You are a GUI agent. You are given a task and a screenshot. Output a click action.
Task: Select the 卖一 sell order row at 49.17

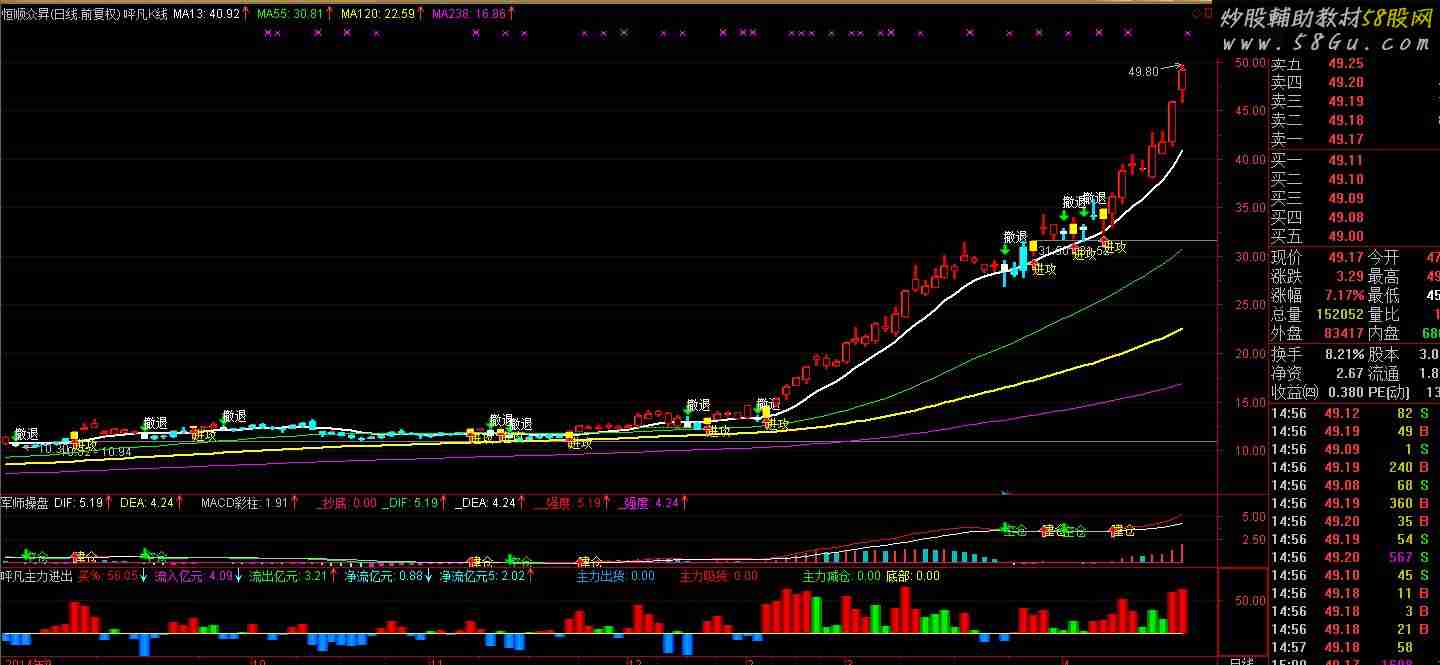1355,139
